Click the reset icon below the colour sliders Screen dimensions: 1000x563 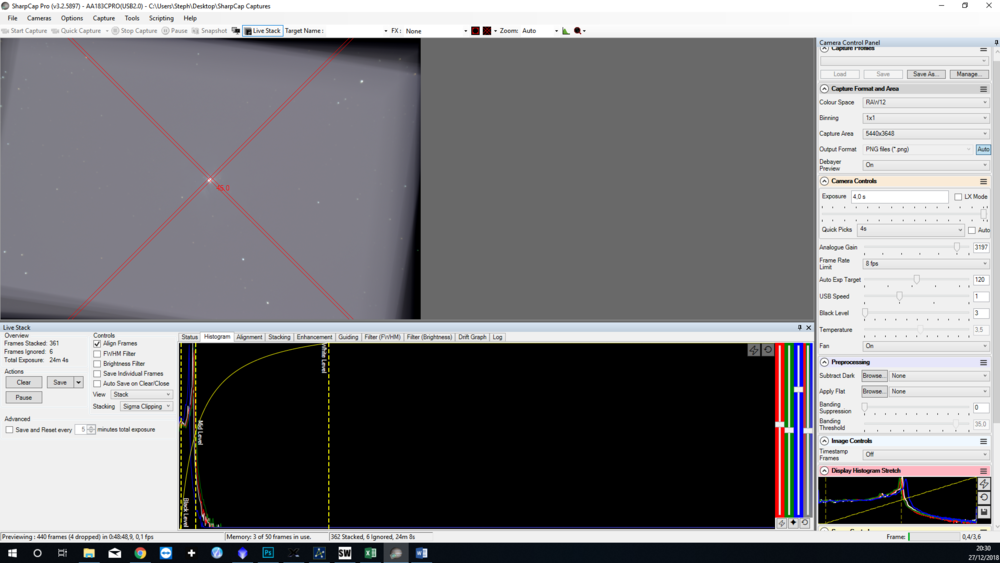(x=805, y=523)
